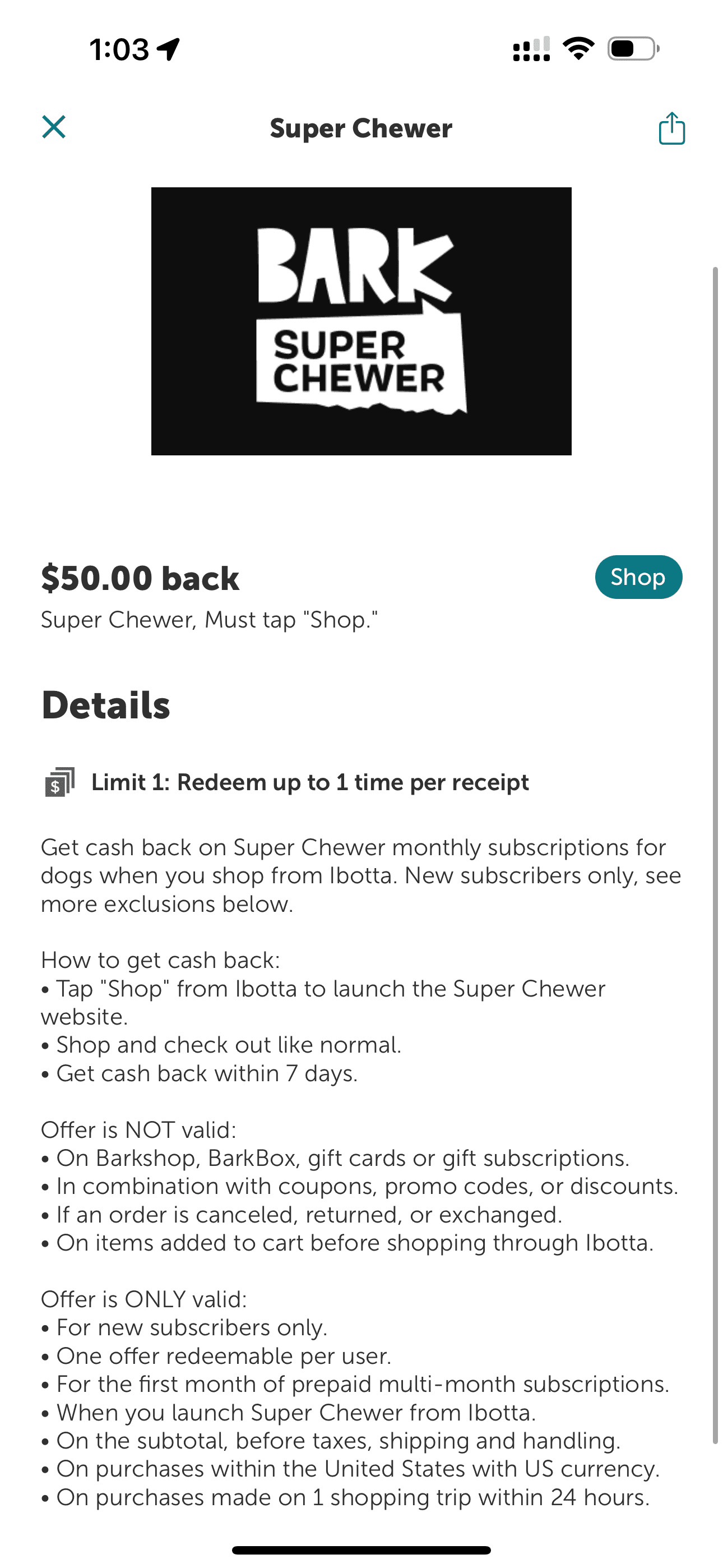Tap the location services arrow icon

tap(169, 49)
